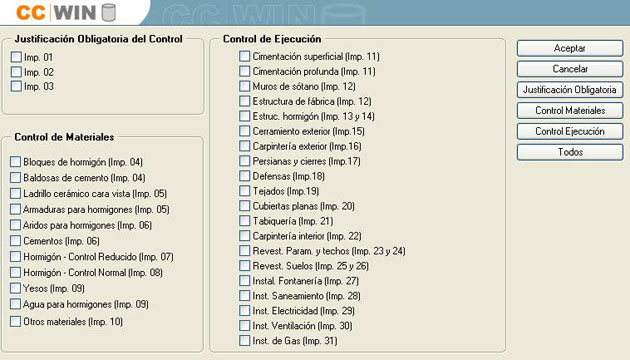Screen dimensions: 630x360
Task: Enable Cubiertas planas (Imp. 20)
Action: tap(244, 206)
